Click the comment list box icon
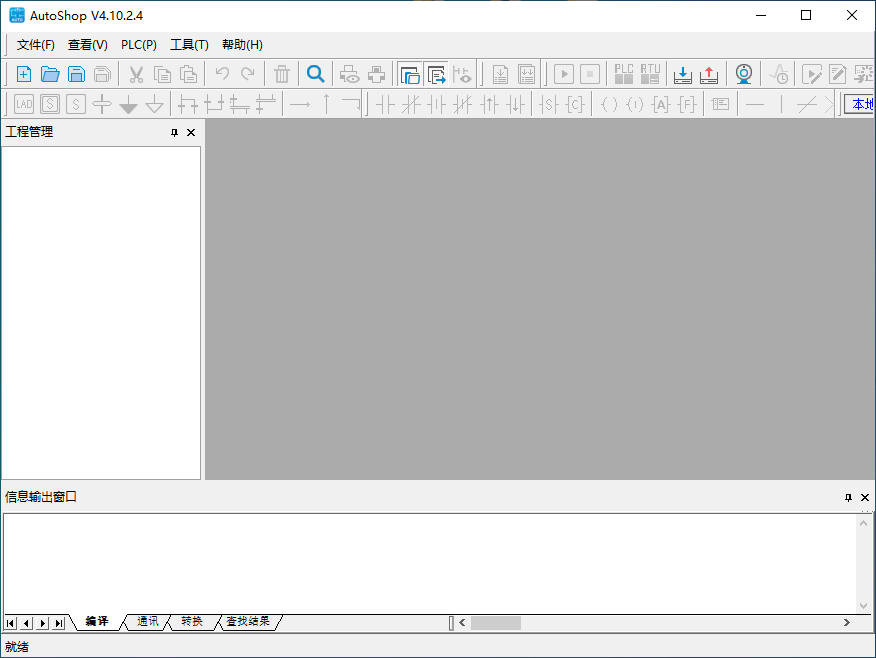The height and width of the screenshot is (658, 876). (x=721, y=104)
